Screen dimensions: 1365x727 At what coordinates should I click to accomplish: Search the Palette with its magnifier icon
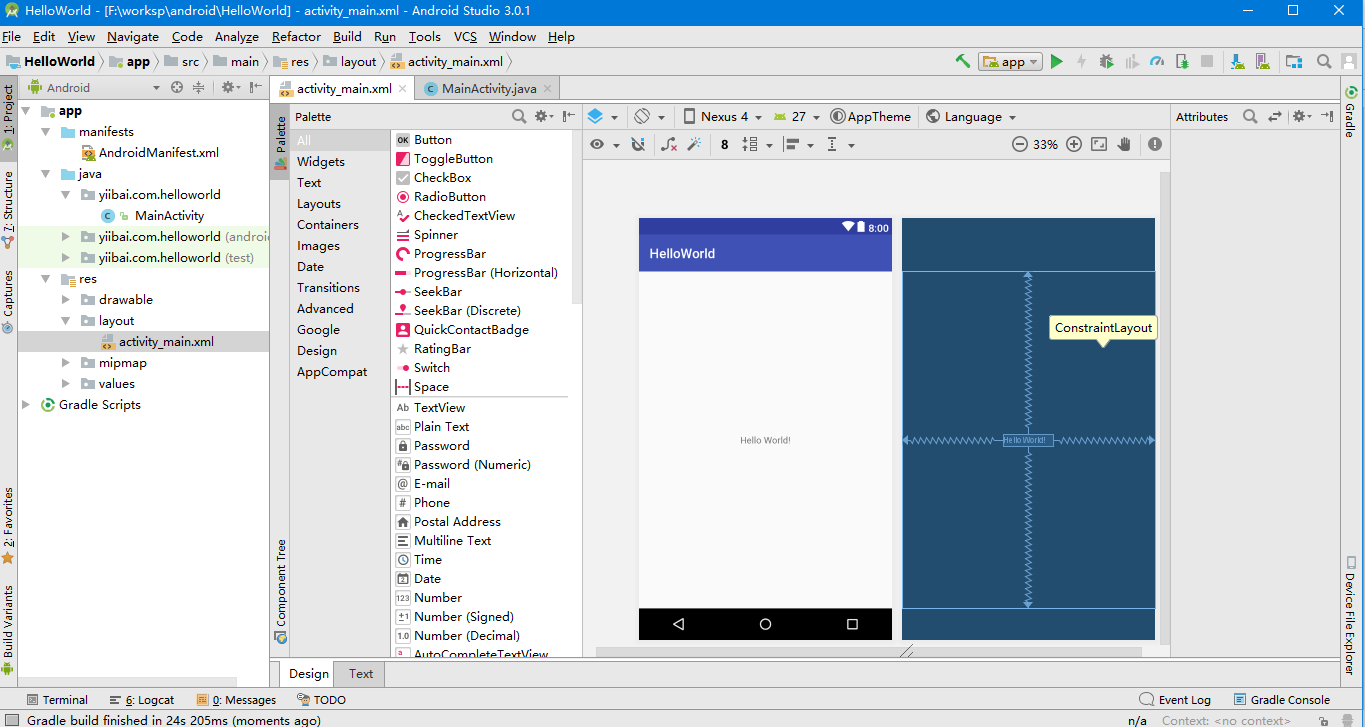(519, 116)
